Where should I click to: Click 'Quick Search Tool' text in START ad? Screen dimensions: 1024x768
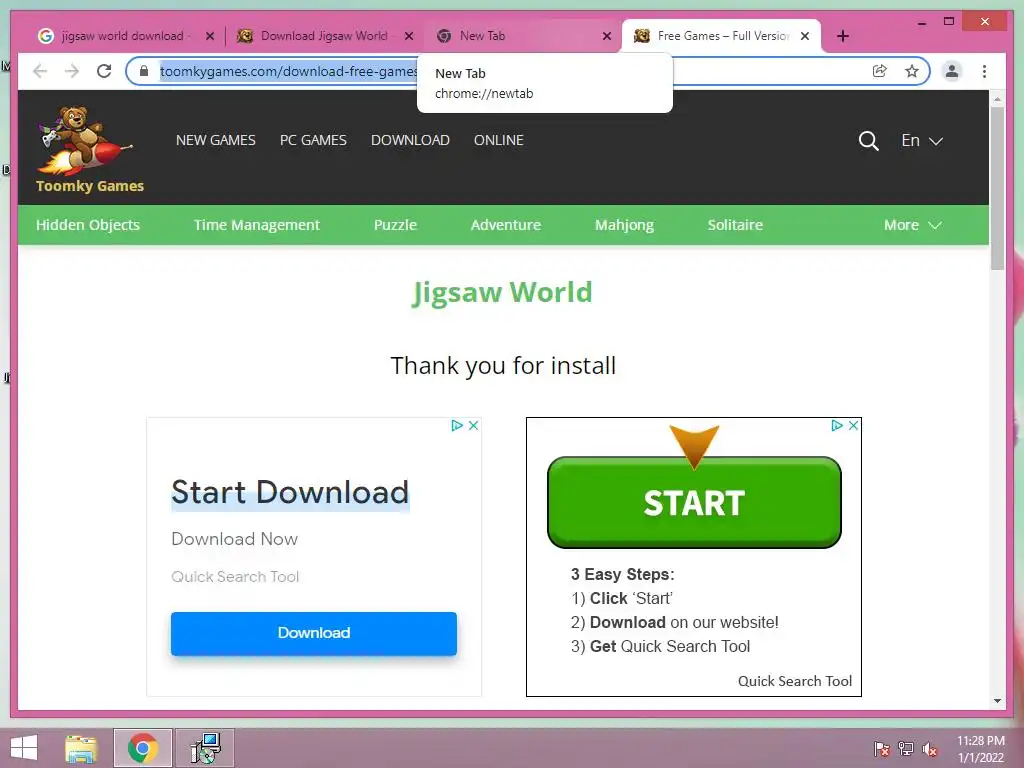(x=794, y=681)
